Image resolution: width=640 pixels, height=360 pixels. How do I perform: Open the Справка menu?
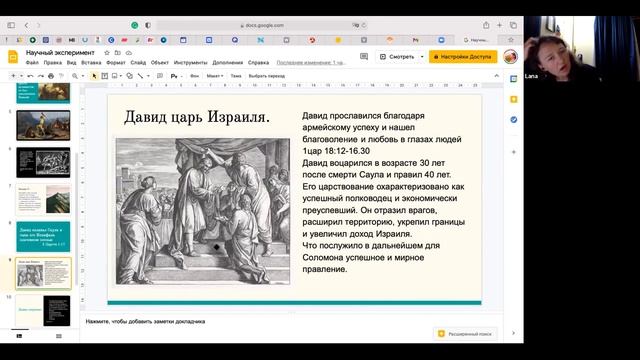pos(258,63)
